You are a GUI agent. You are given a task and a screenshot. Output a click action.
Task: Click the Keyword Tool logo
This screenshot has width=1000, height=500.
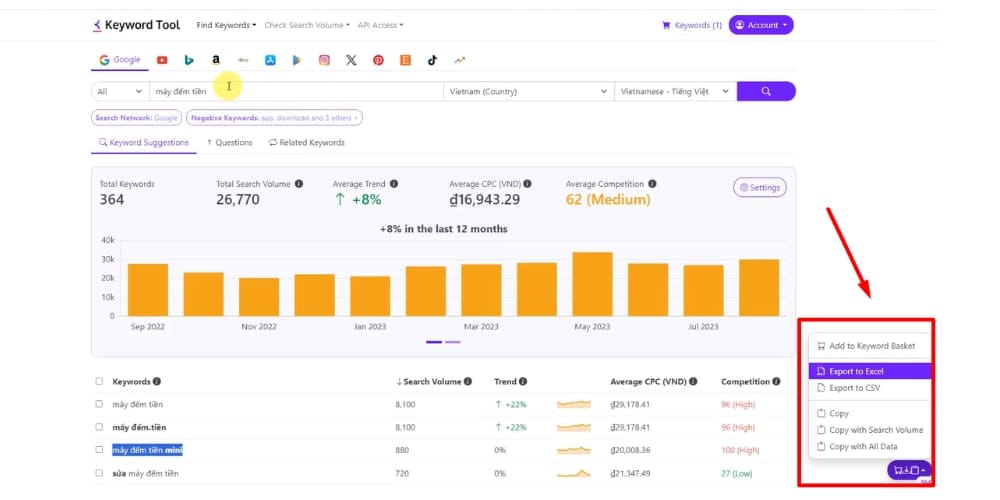tap(136, 26)
